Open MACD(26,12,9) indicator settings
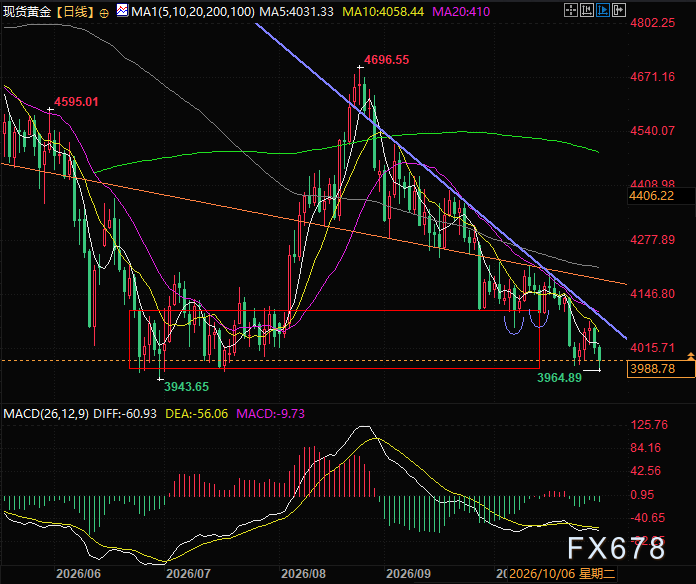The image size is (696, 584). pyautogui.click(x=46, y=414)
